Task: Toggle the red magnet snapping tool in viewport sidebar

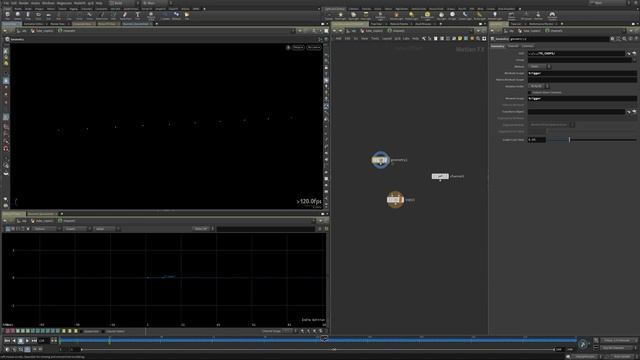Action: click(6, 149)
